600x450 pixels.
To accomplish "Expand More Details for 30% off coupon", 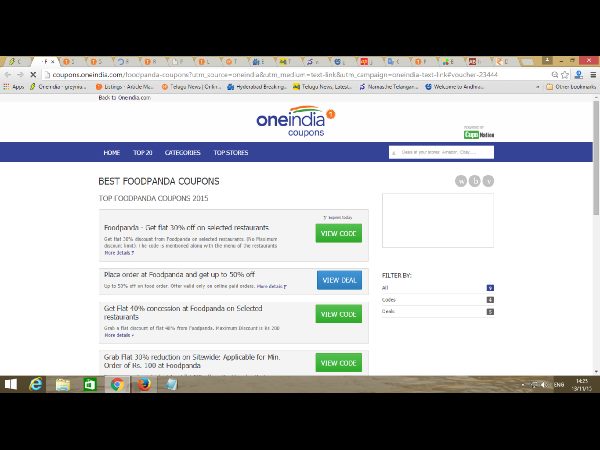I will click(x=117, y=253).
